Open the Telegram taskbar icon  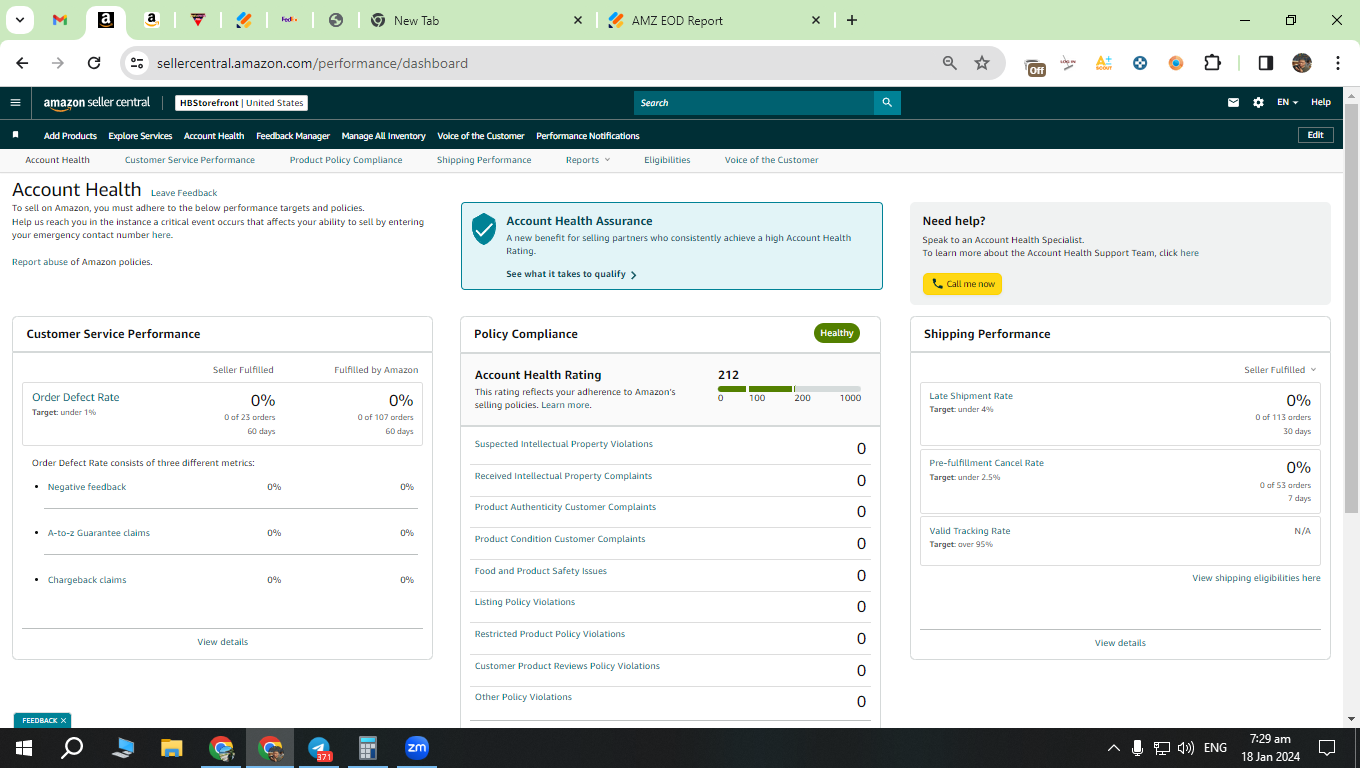tap(319, 748)
